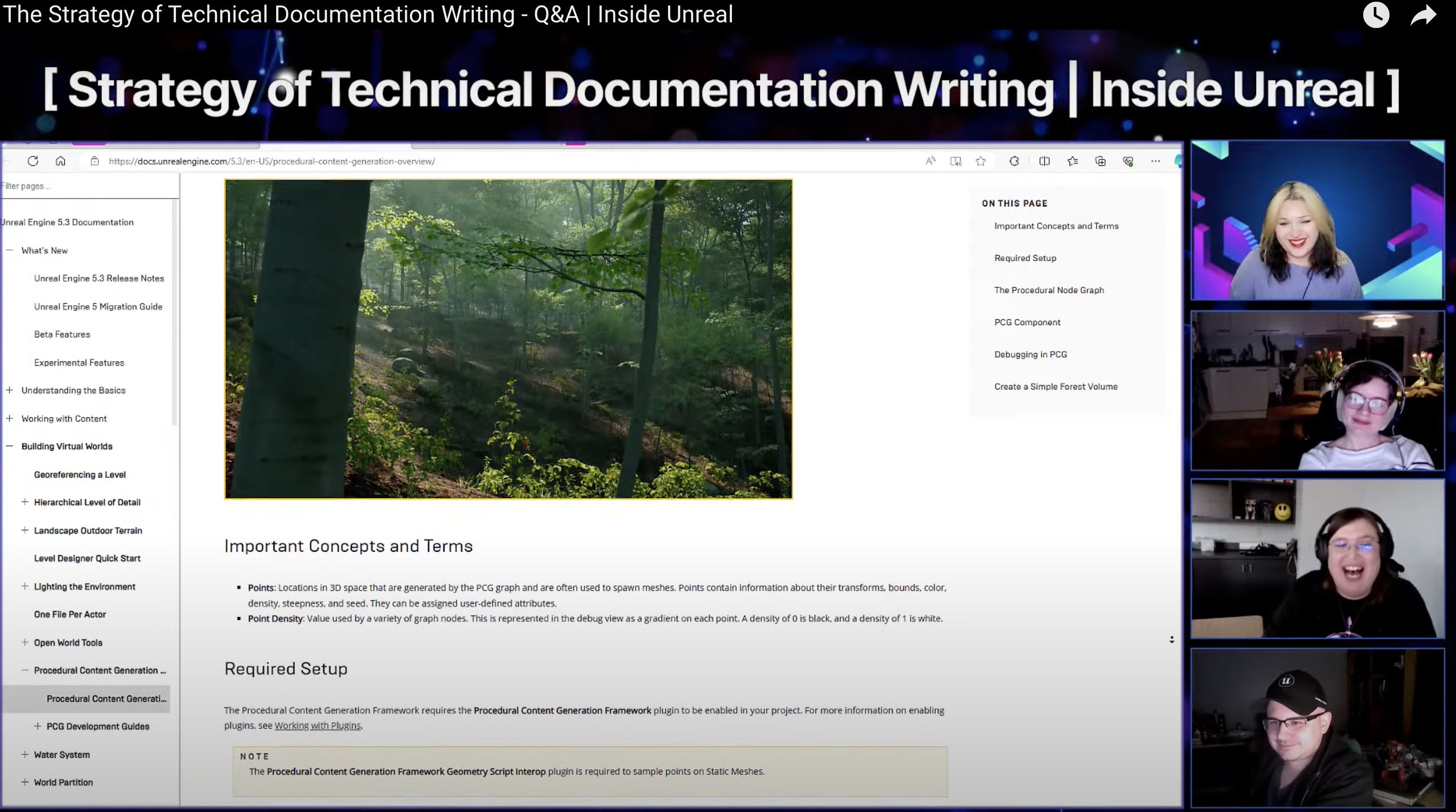The width and height of the screenshot is (1456, 812).
Task: Add this page to favorites via star icon
Action: pyautogui.click(x=982, y=161)
